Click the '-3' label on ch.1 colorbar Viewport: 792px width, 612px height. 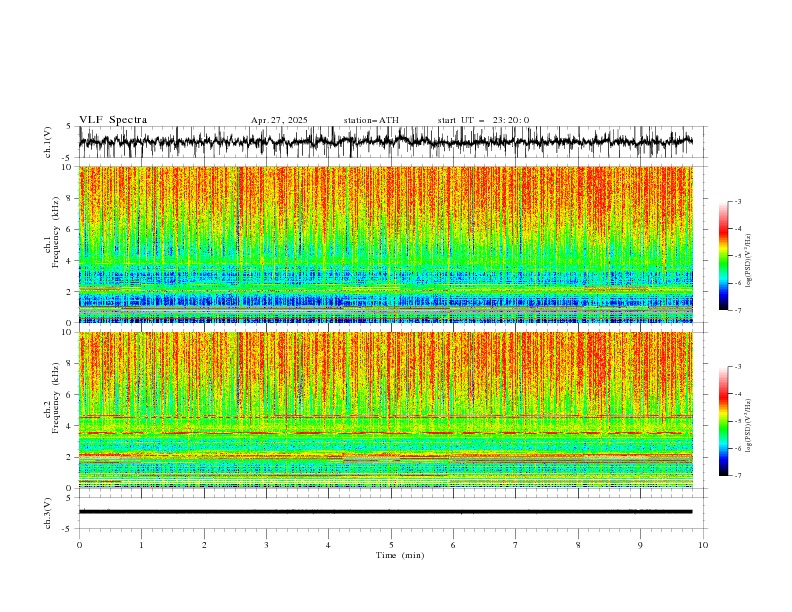[737, 201]
